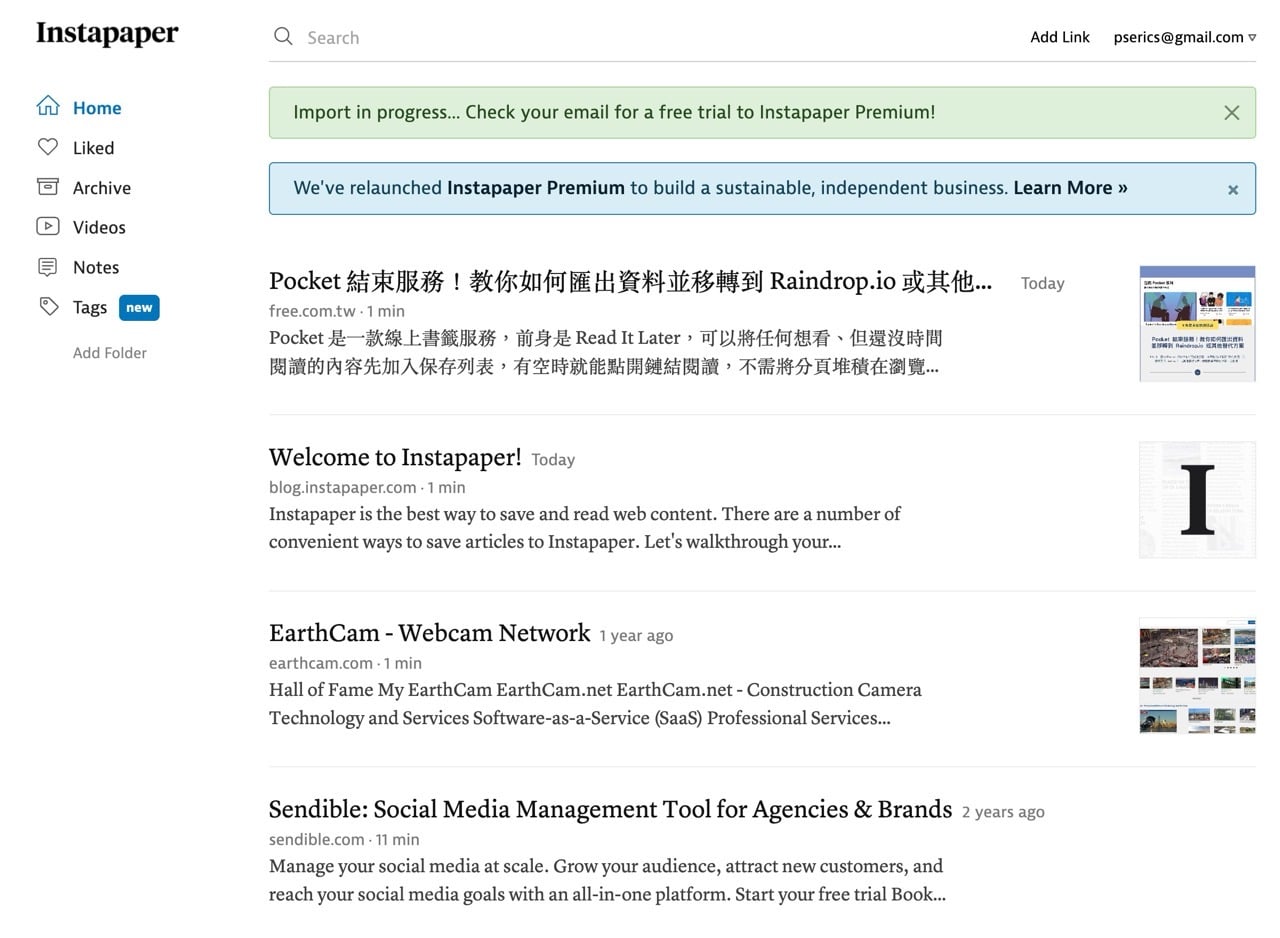Screen dimensions: 1280x938
Task: Follow the Learn More » link
Action: coord(1070,188)
